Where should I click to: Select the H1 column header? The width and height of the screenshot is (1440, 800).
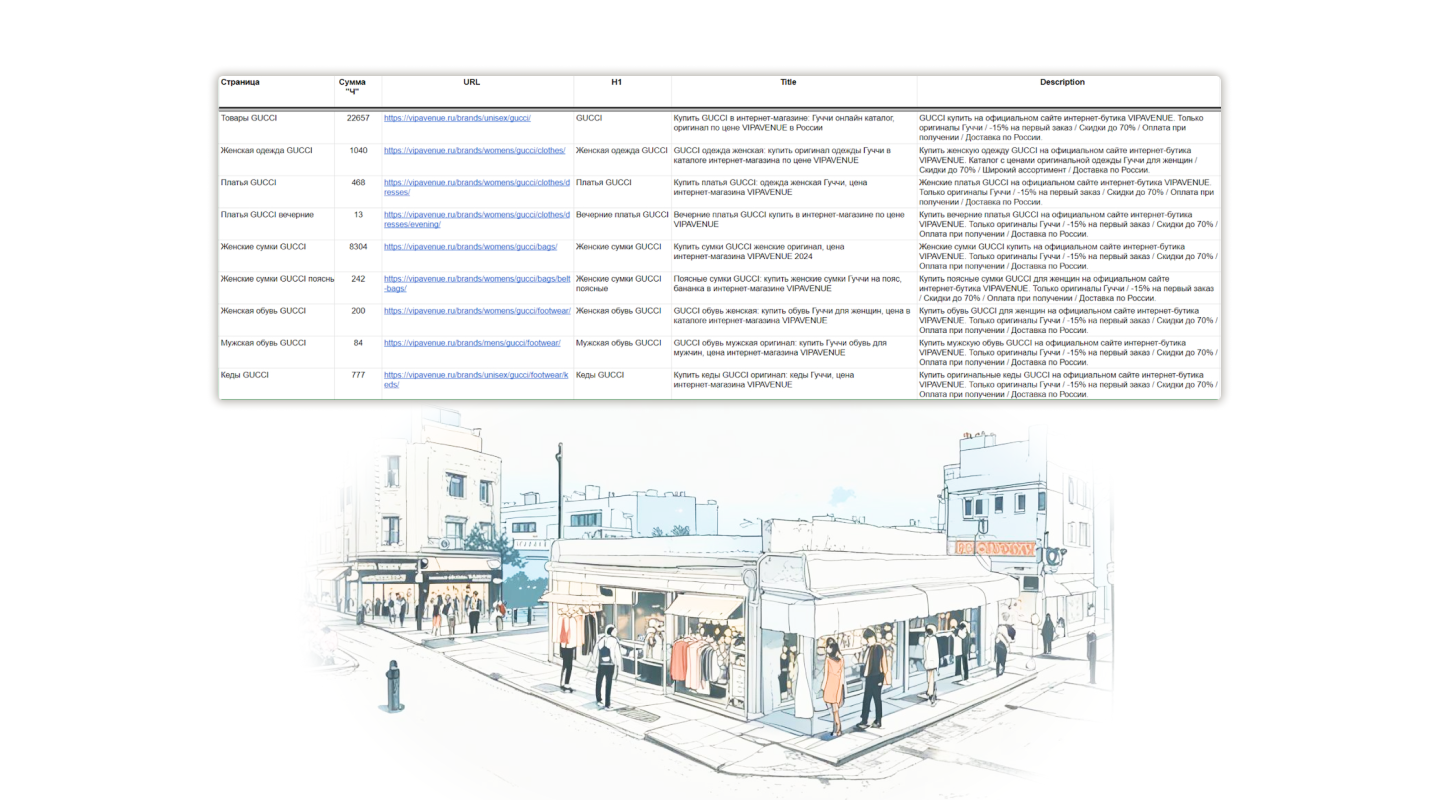click(617, 82)
